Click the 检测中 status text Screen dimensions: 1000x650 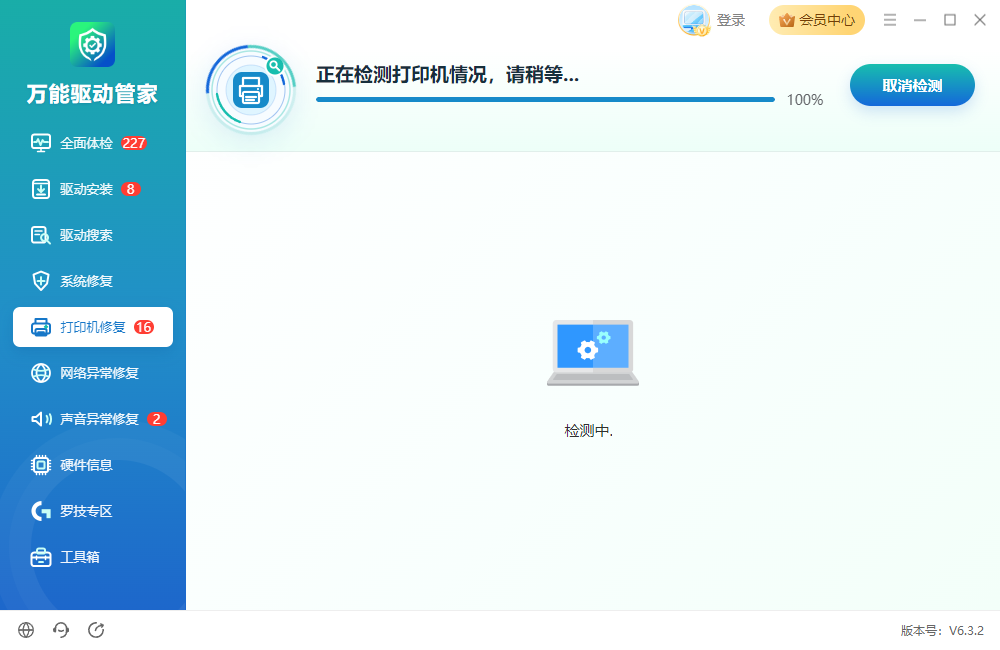(589, 431)
